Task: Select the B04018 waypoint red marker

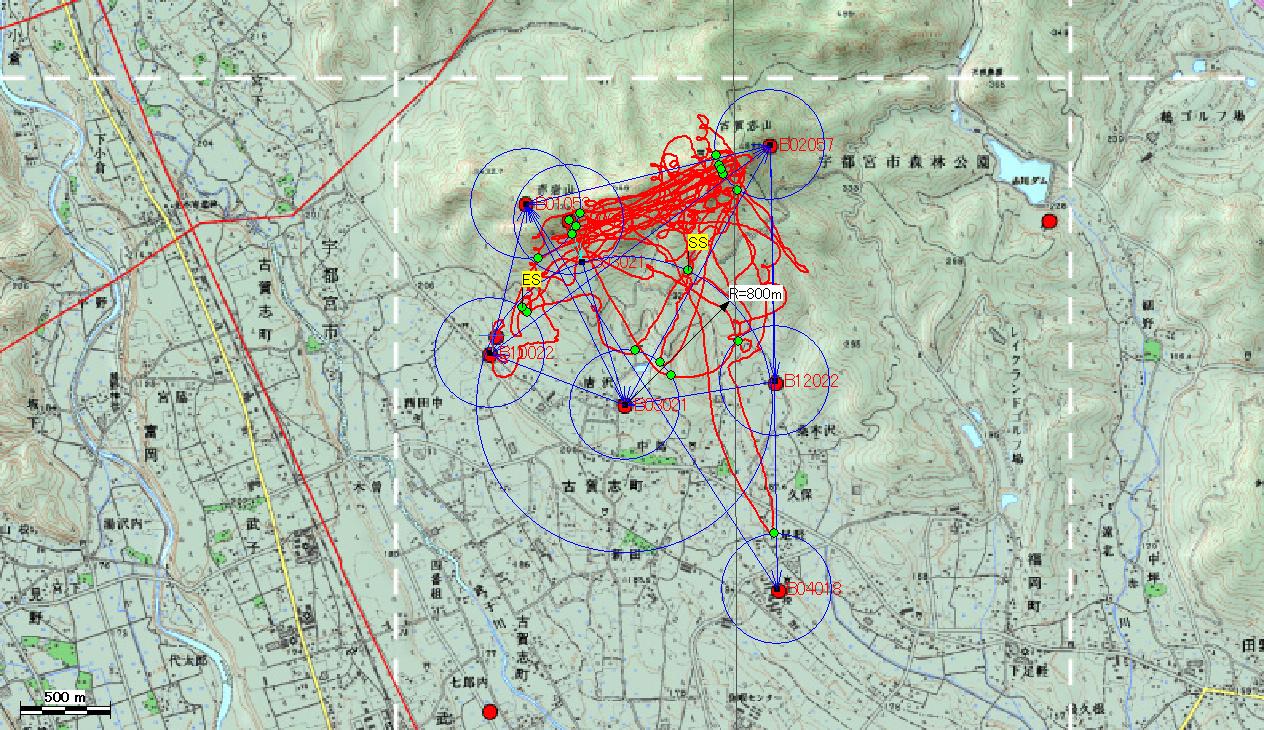Action: click(x=778, y=590)
